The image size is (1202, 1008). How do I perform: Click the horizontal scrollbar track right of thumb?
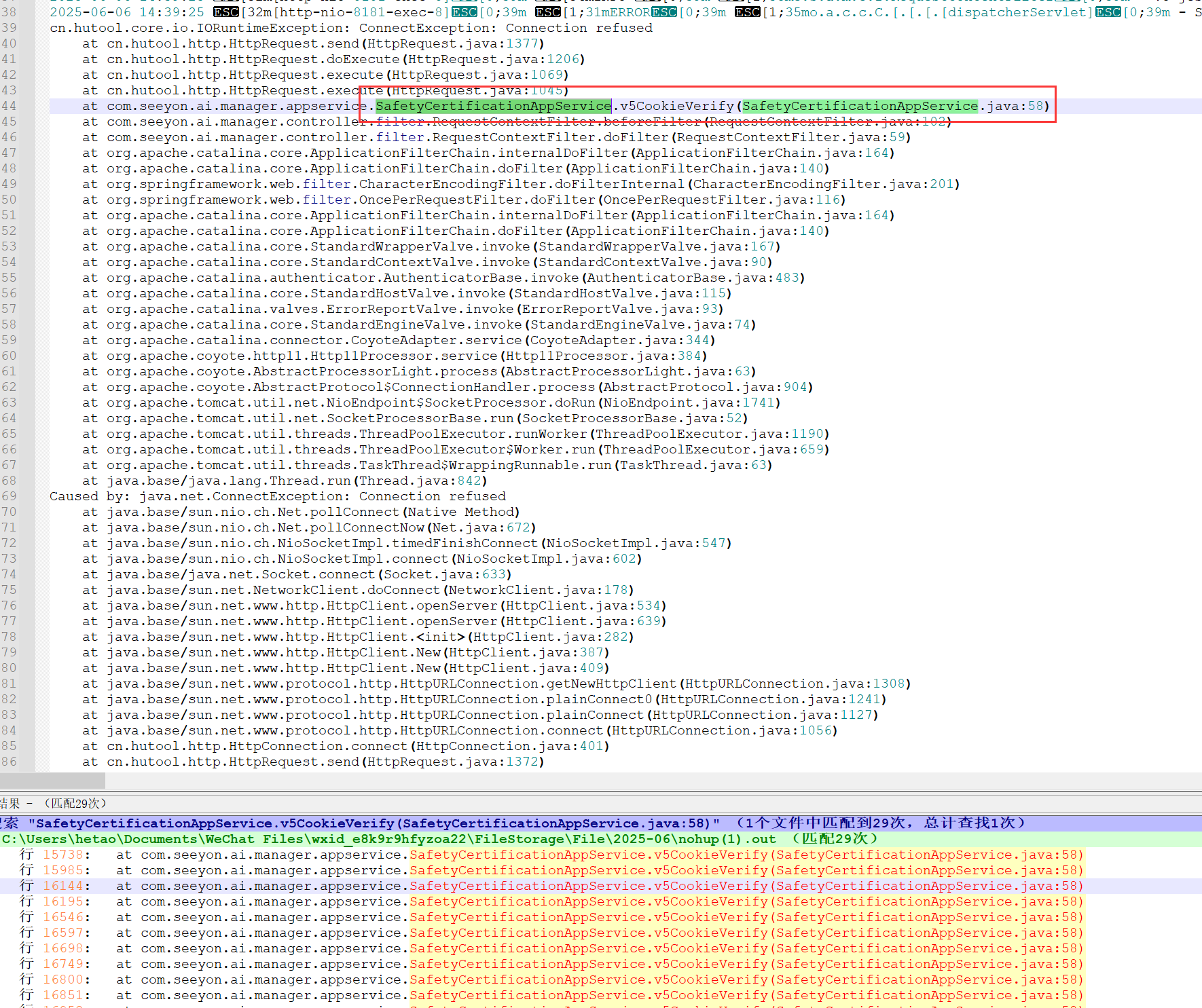click(611, 780)
